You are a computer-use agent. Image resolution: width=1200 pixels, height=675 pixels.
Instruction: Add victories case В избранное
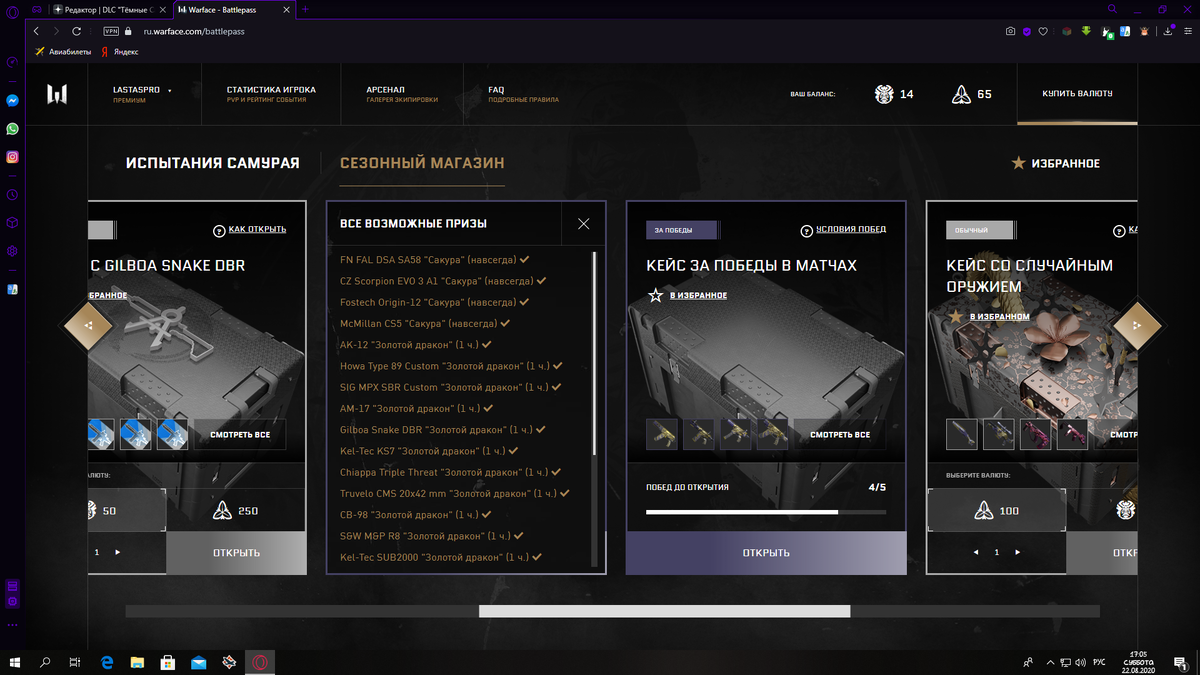pos(698,295)
